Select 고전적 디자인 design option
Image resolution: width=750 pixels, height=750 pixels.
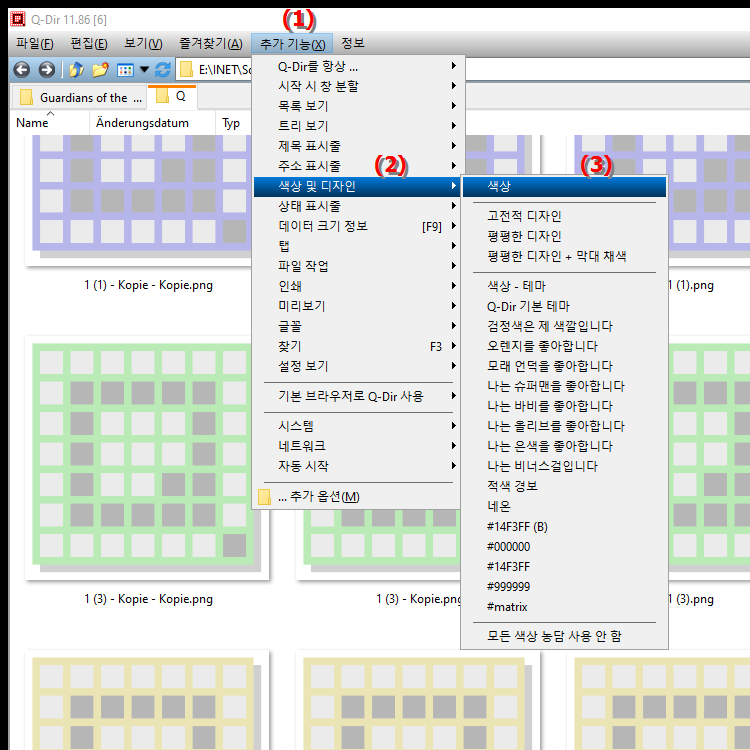[523, 216]
